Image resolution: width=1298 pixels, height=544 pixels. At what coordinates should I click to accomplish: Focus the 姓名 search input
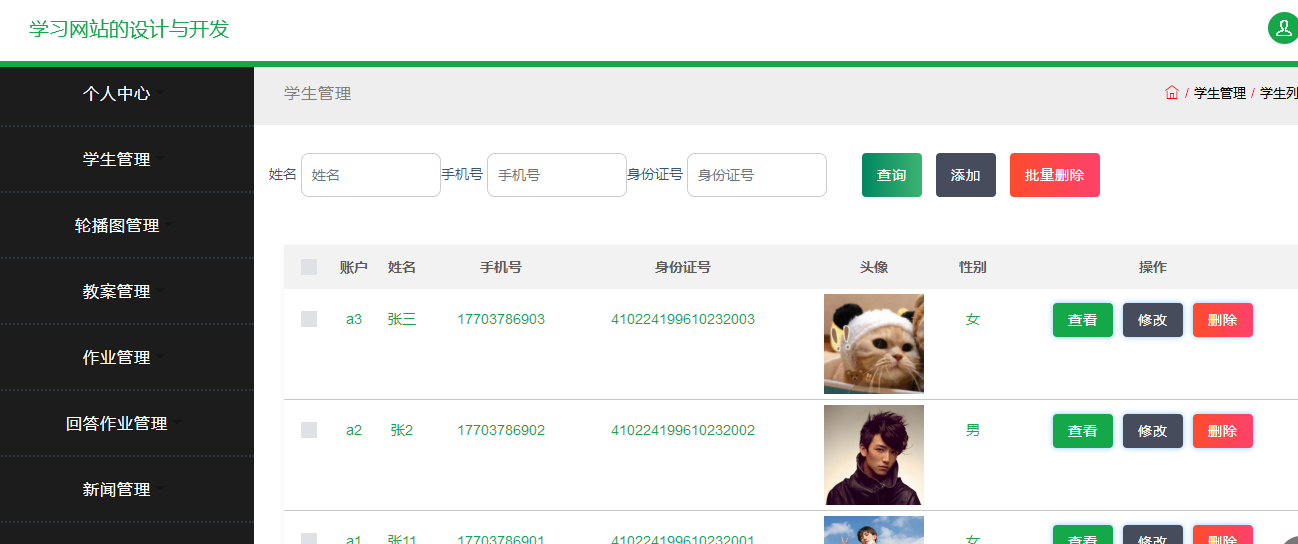[371, 175]
